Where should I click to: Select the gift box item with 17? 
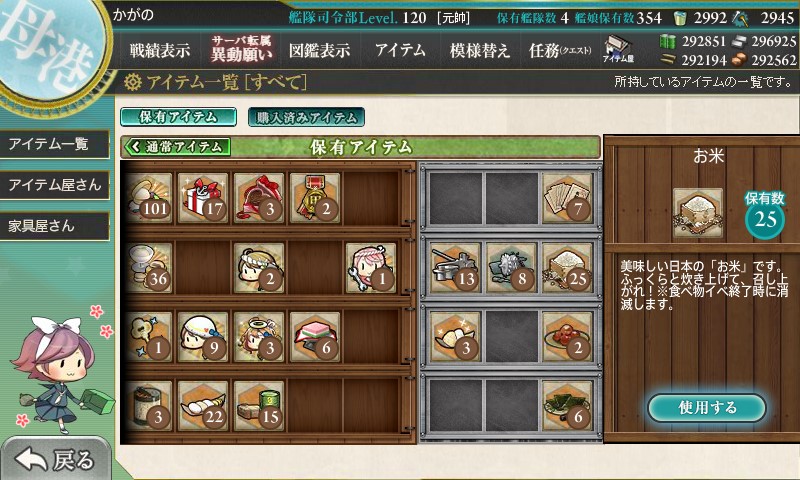(x=203, y=198)
